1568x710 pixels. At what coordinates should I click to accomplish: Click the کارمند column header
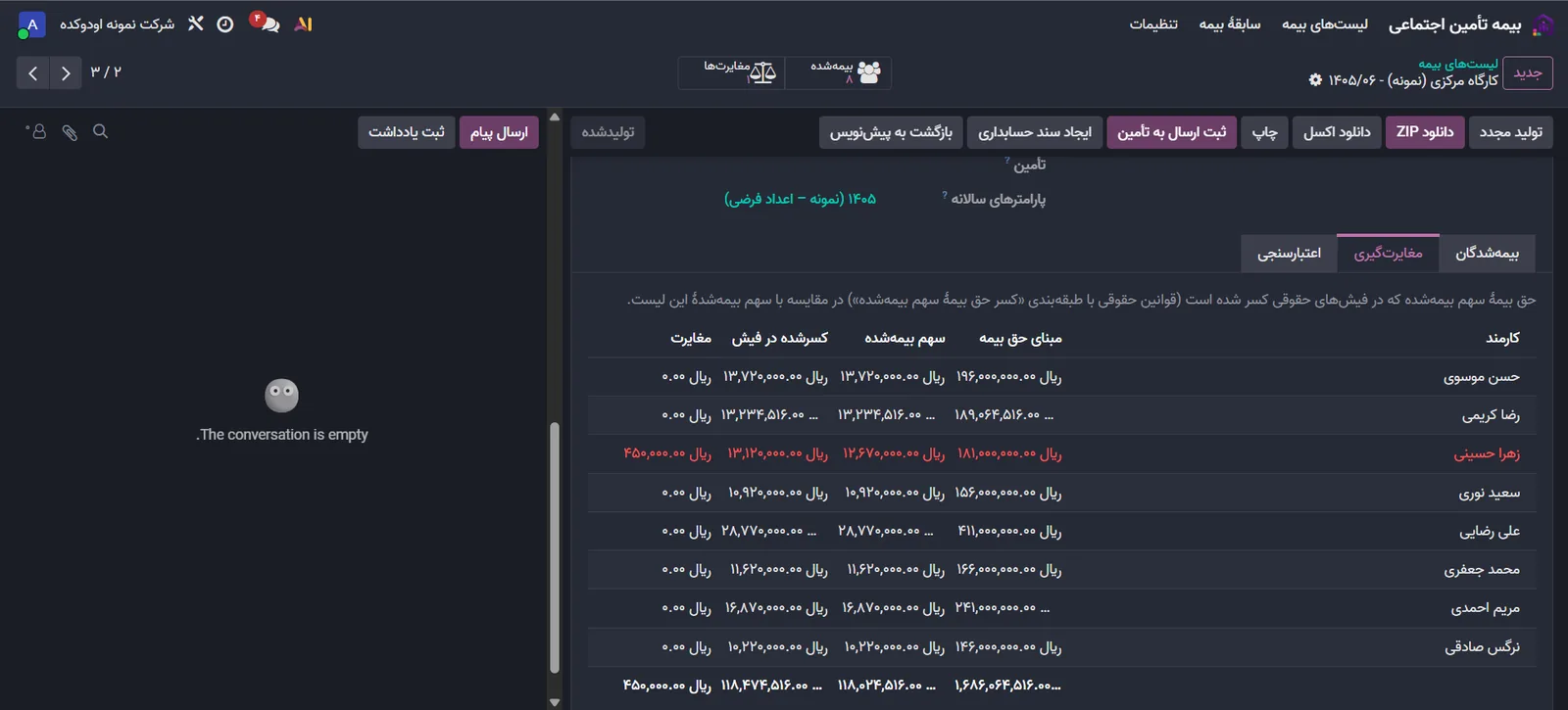tap(1502, 338)
